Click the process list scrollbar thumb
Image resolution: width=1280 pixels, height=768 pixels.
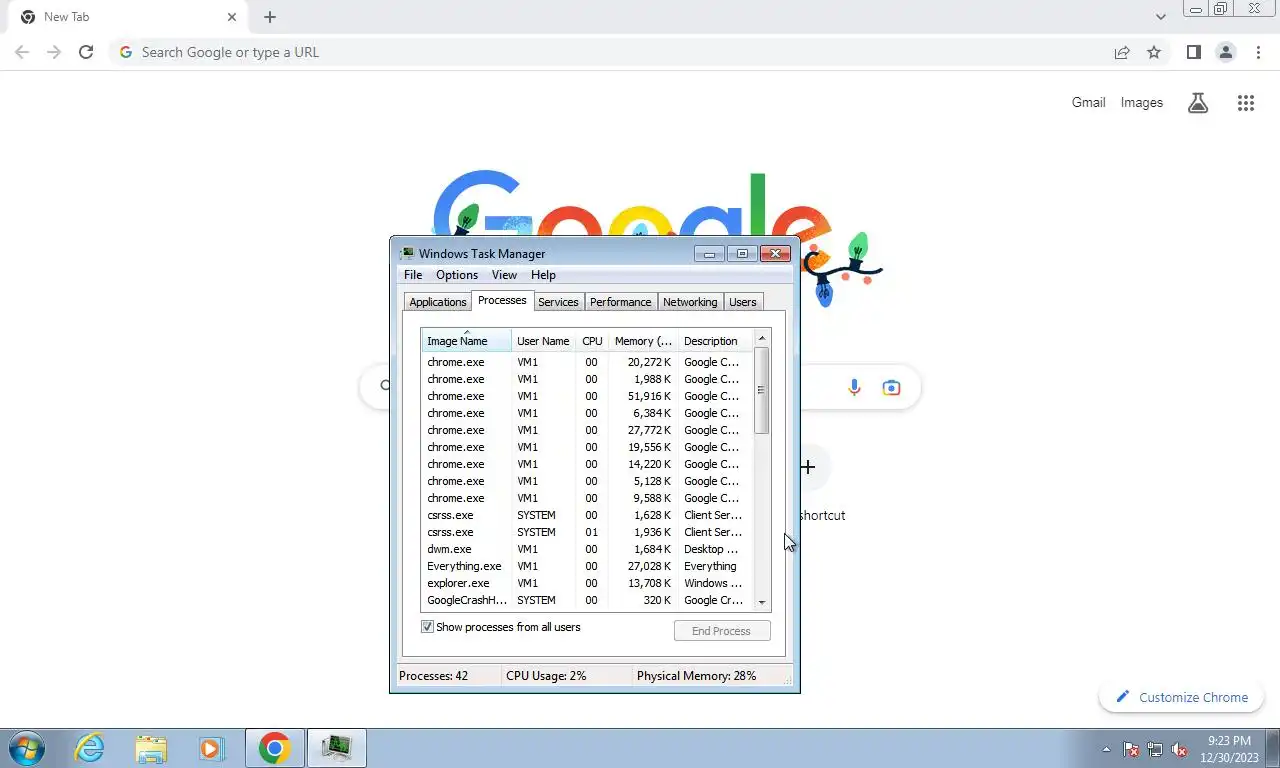762,390
